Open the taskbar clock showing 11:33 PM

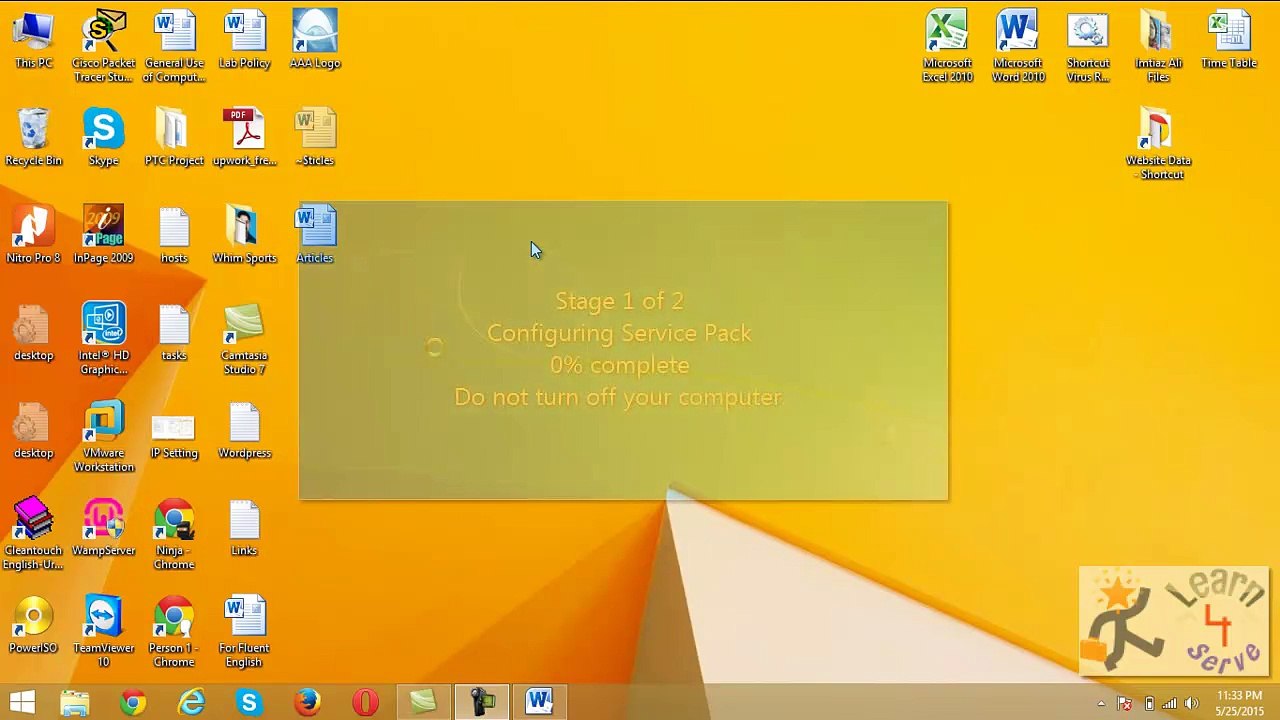[x=1240, y=703]
